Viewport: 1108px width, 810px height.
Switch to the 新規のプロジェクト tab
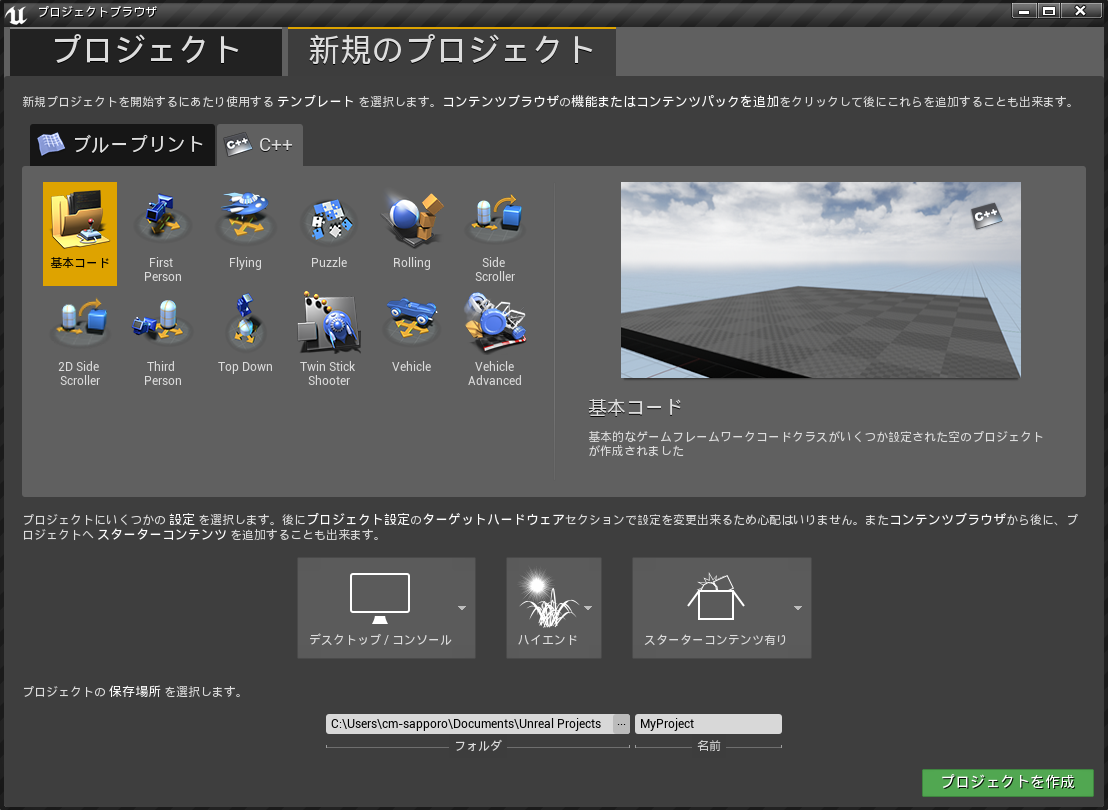click(x=452, y=51)
